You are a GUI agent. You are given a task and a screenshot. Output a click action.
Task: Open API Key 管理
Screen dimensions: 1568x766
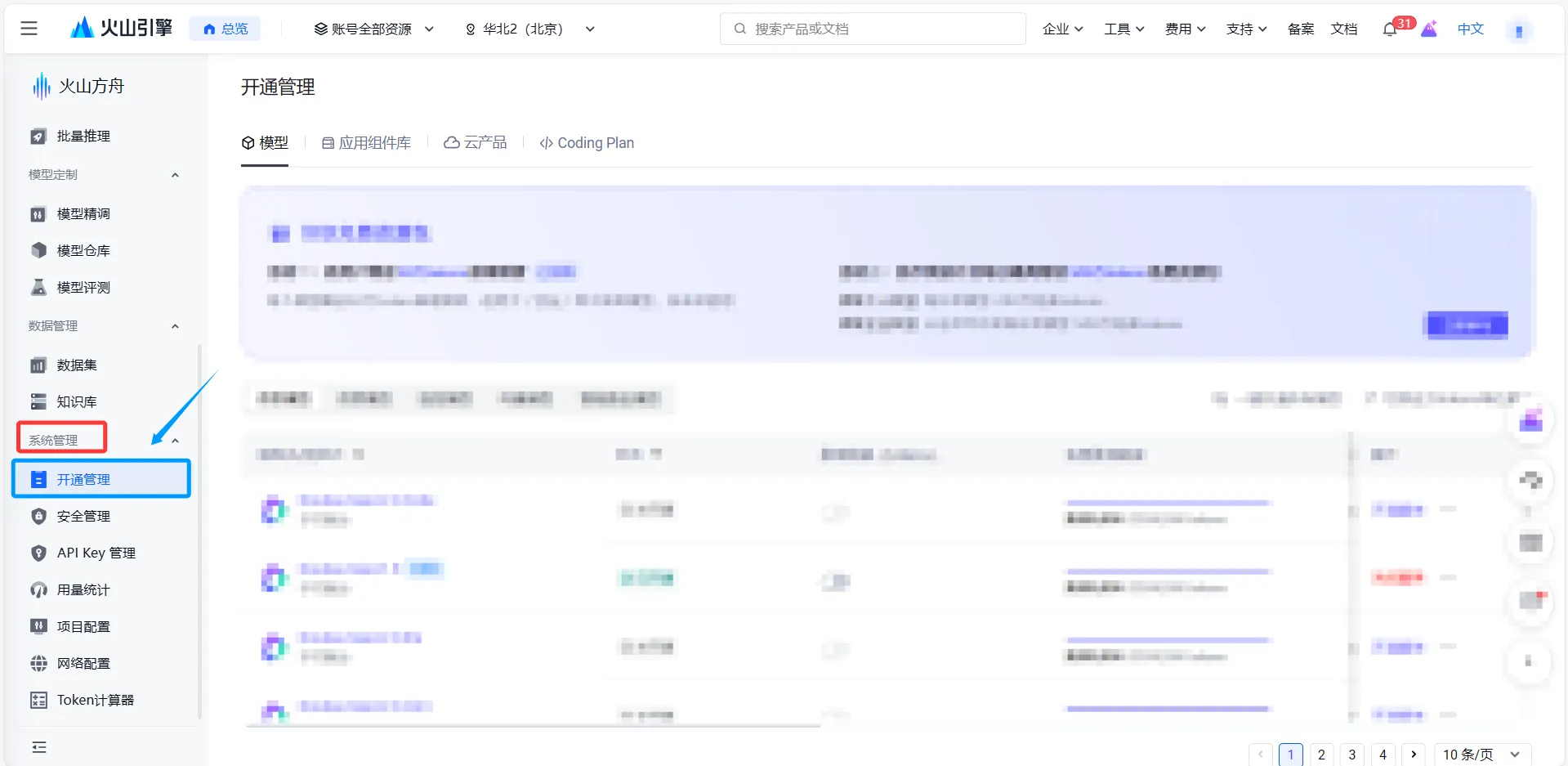96,553
